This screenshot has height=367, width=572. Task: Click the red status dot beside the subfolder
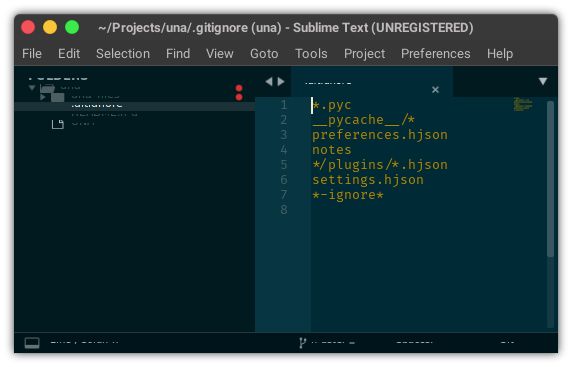click(239, 97)
